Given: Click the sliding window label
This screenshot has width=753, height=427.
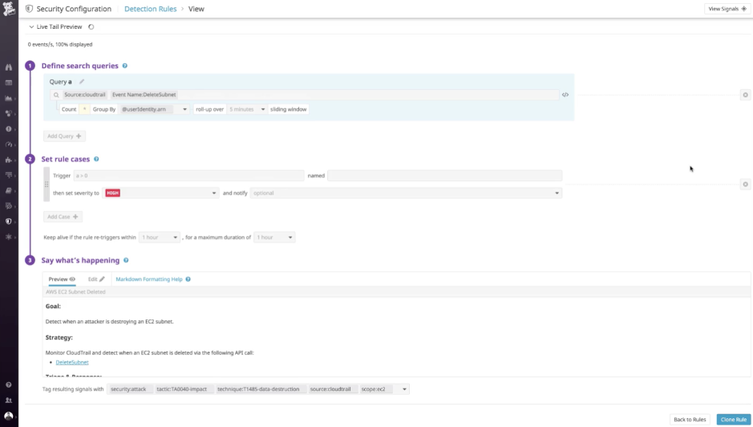Looking at the screenshot, I should (288, 110).
